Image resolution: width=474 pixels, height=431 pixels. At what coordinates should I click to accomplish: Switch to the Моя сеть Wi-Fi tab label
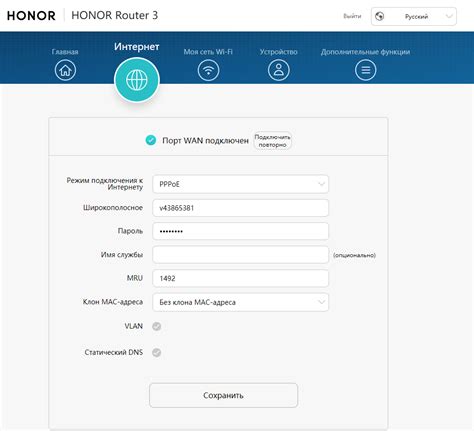208,52
